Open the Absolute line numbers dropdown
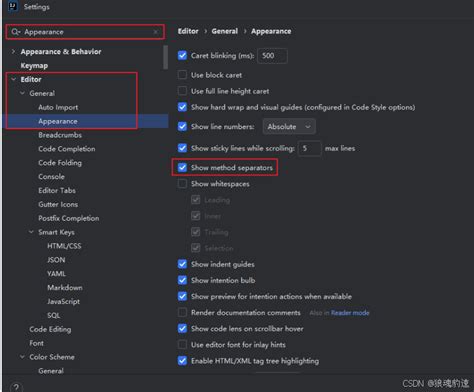 point(289,127)
